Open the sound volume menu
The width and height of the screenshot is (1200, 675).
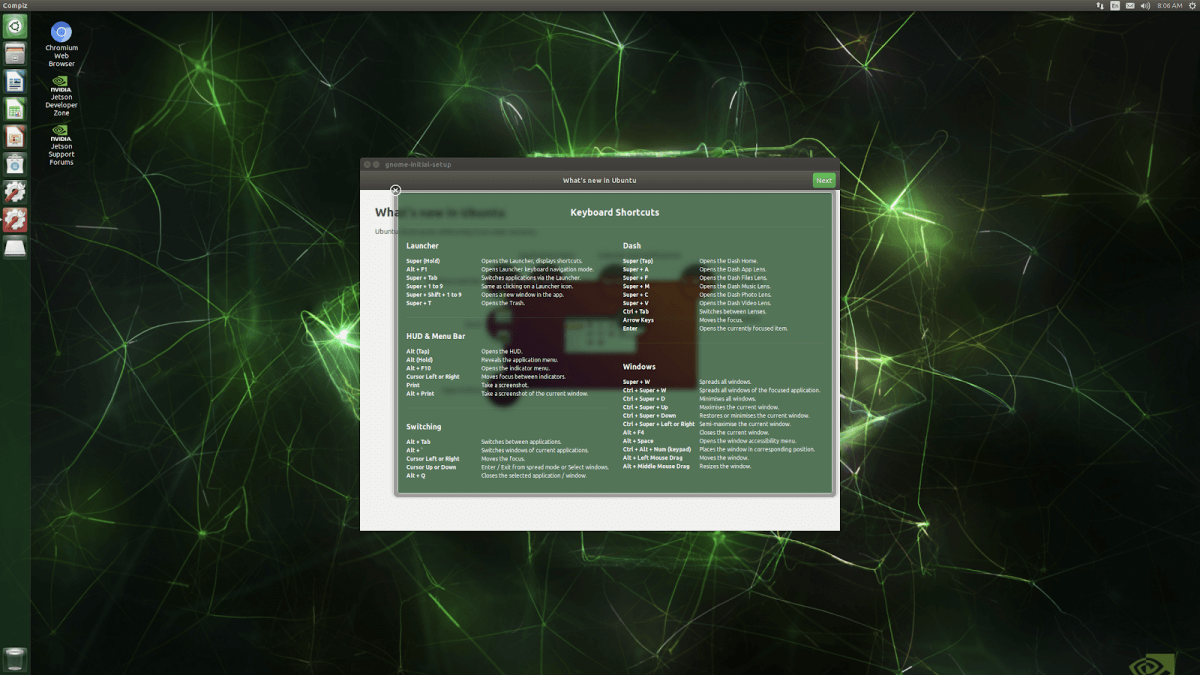click(1145, 6)
